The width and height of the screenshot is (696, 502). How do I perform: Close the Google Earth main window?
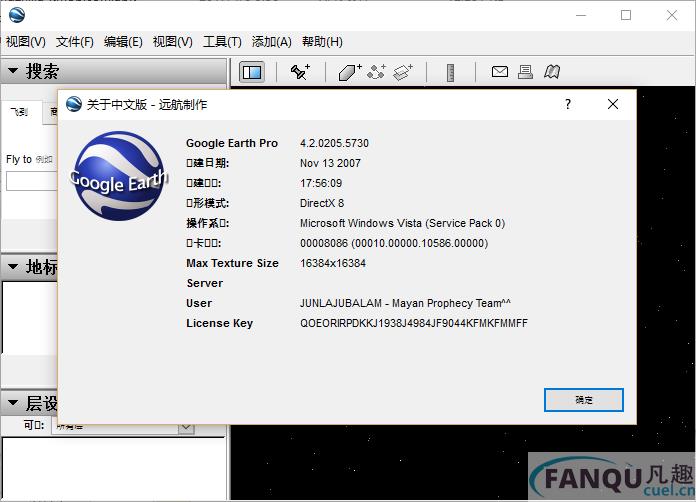click(672, 15)
